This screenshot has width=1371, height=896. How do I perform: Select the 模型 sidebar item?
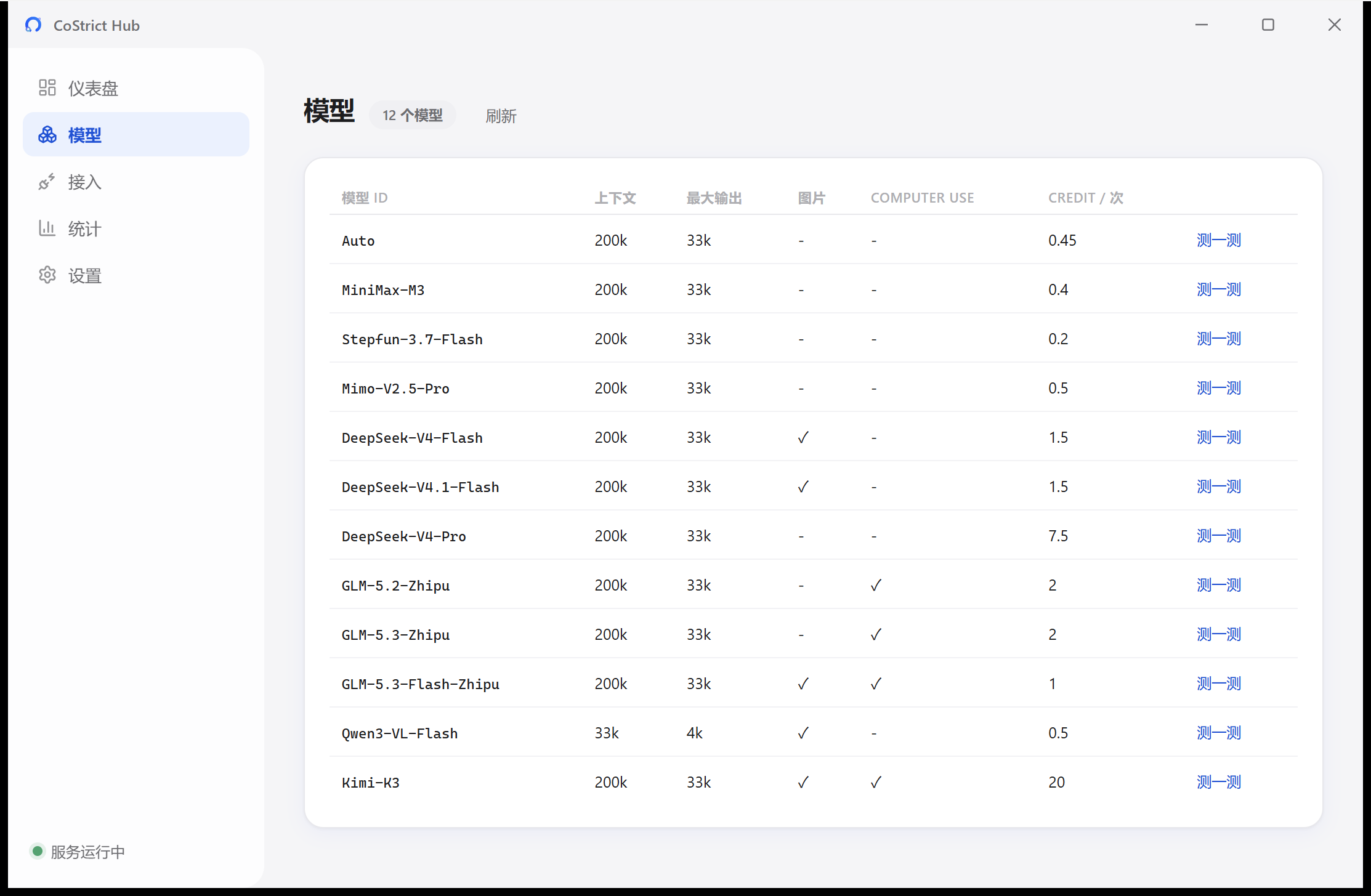click(x=136, y=135)
